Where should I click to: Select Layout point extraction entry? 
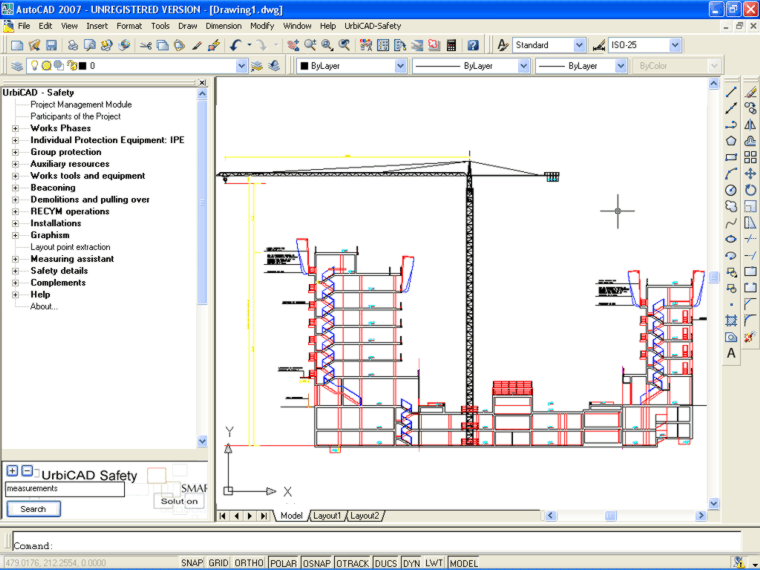[x=70, y=247]
